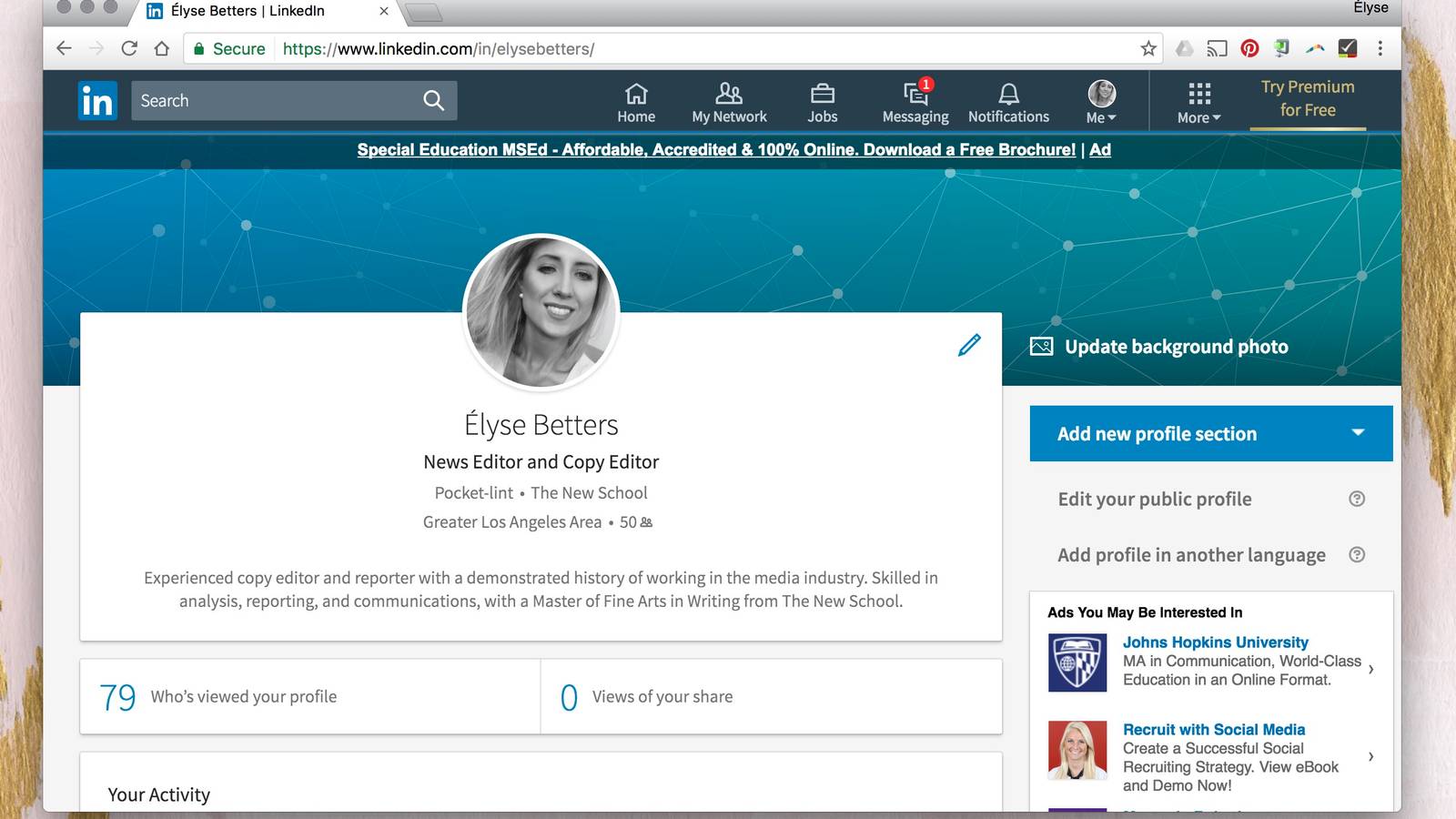Go to the browser home page icon
Screen dimensions: 1456x819
pos(162,48)
